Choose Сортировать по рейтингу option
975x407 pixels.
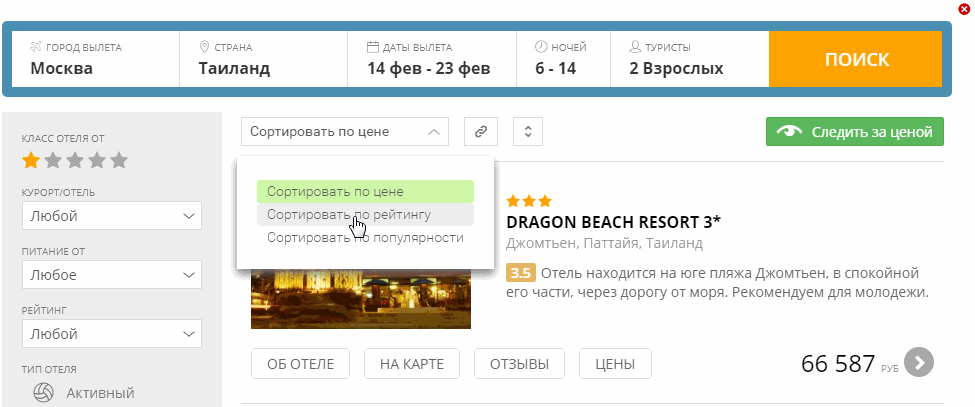(364, 215)
